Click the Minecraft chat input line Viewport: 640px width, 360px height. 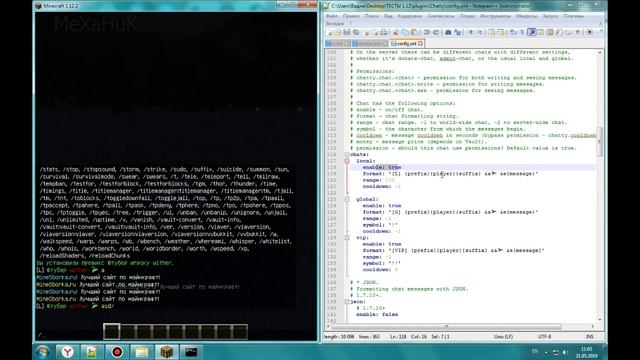176,336
